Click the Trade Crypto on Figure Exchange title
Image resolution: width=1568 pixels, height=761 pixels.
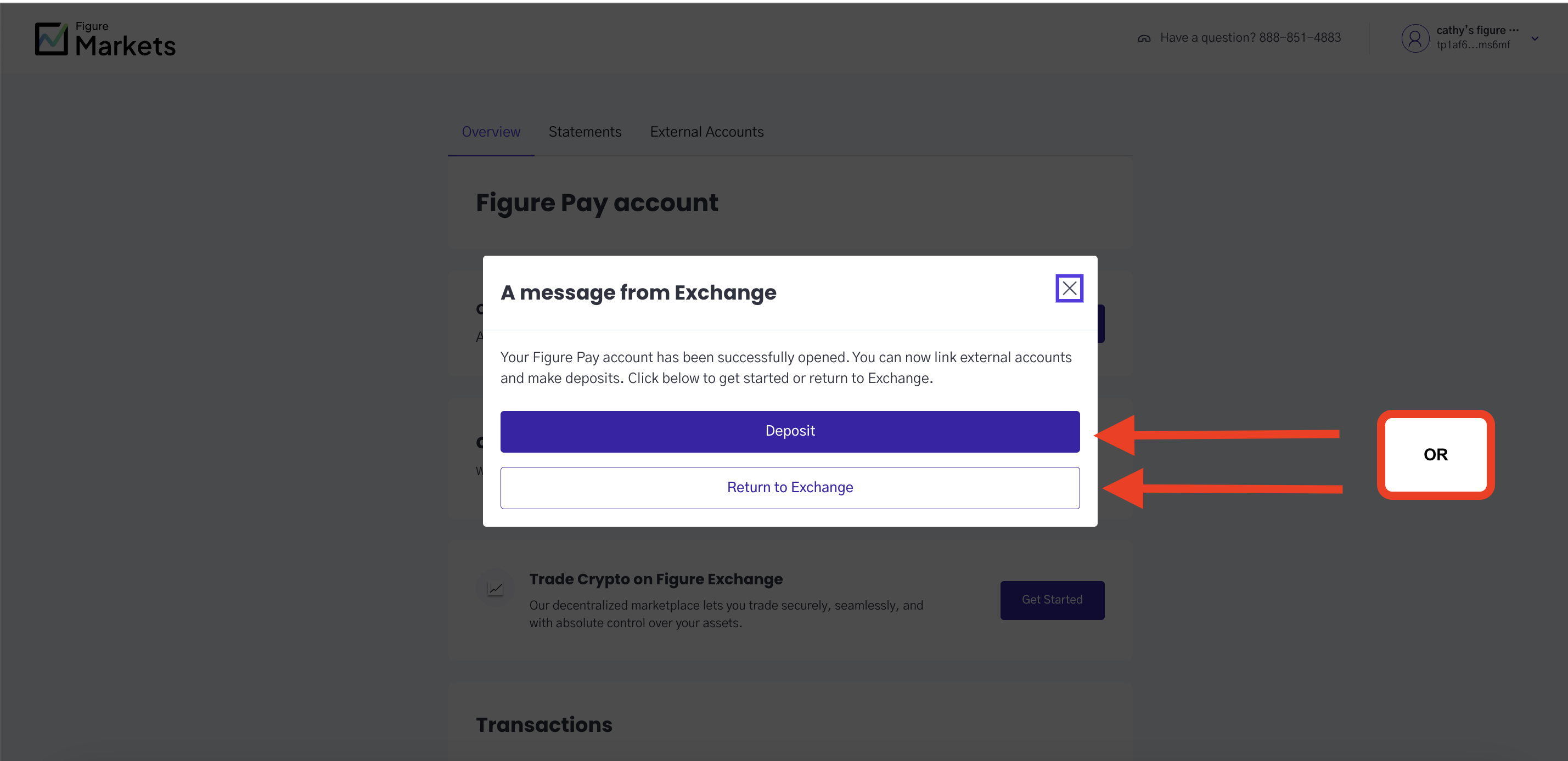[655, 579]
